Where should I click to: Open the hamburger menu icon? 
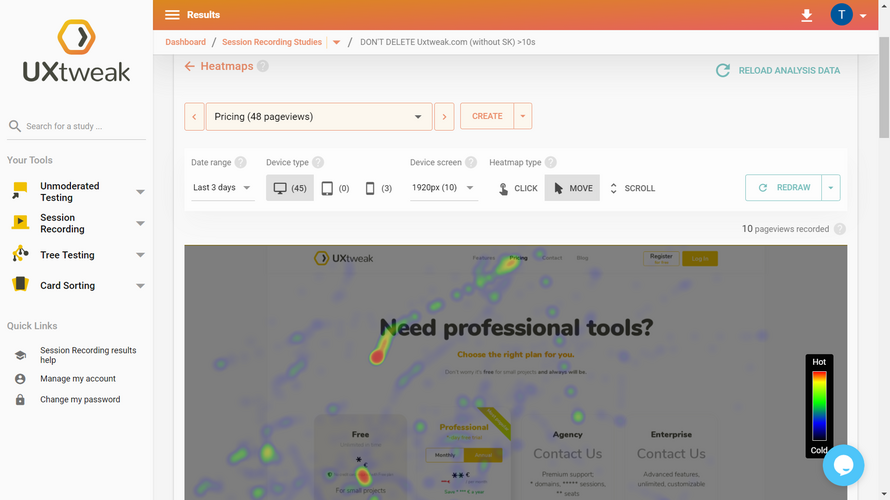[x=172, y=15]
